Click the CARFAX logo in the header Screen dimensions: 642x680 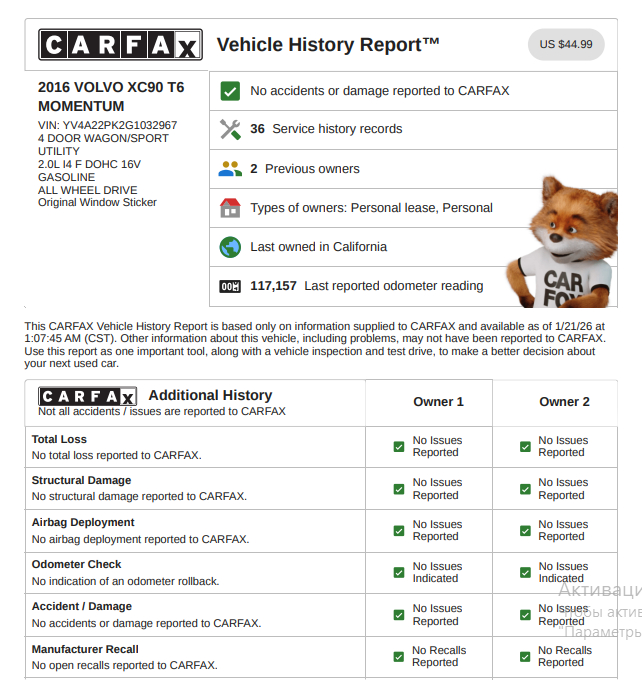point(120,45)
